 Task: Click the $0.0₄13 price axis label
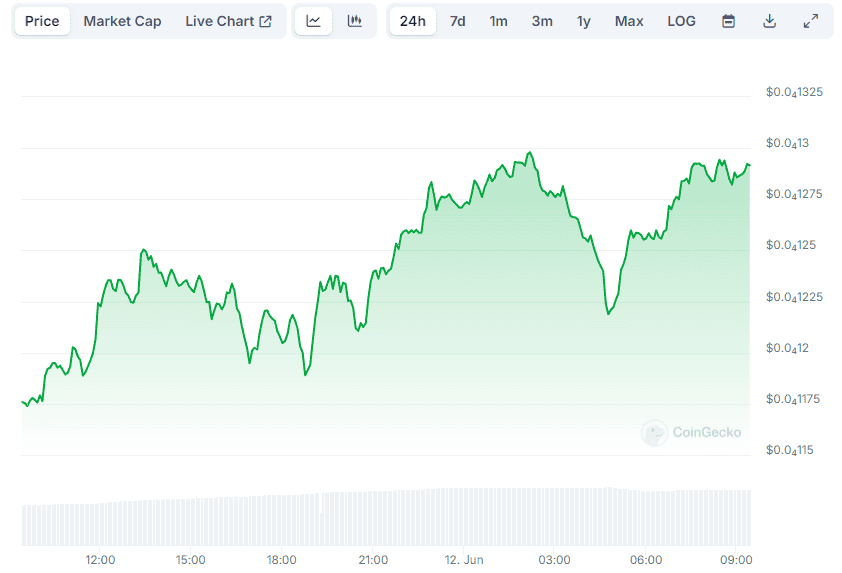(x=787, y=143)
